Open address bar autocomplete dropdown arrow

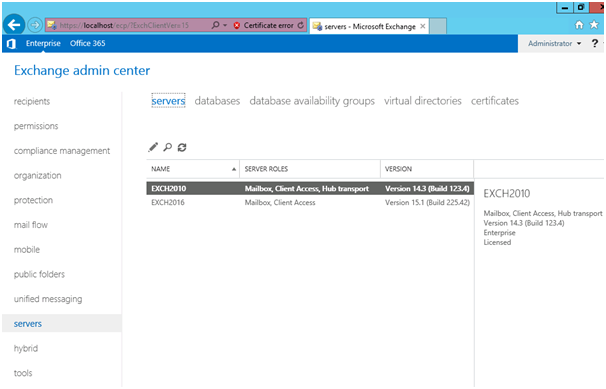coord(225,25)
